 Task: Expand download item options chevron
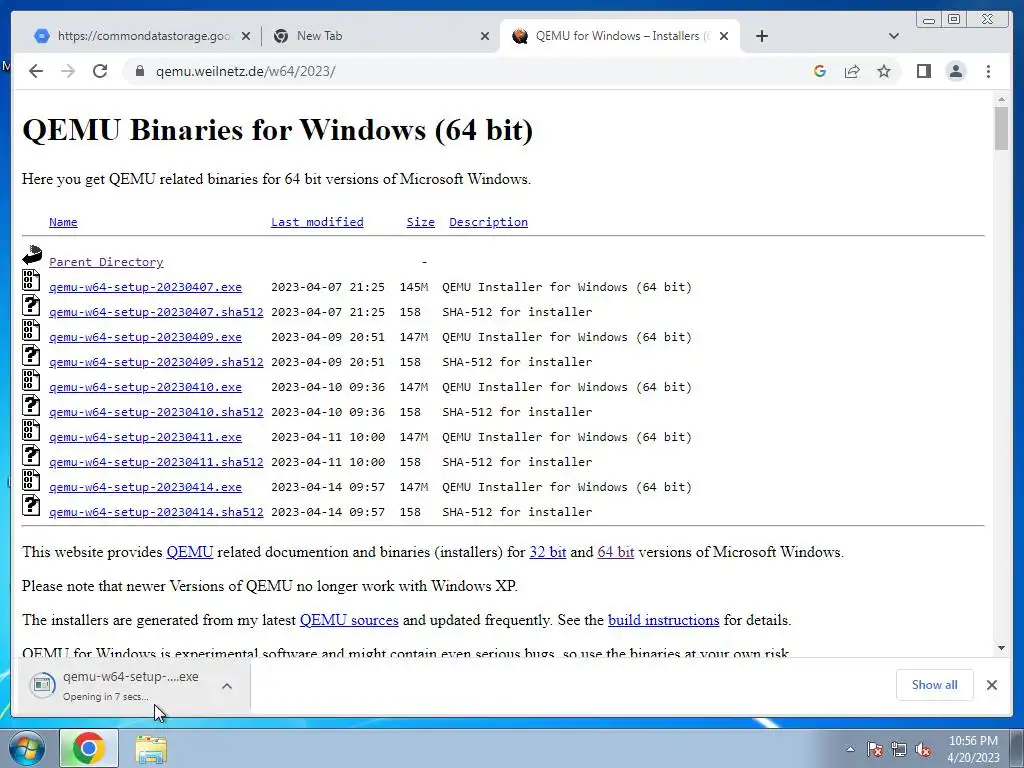(x=227, y=686)
